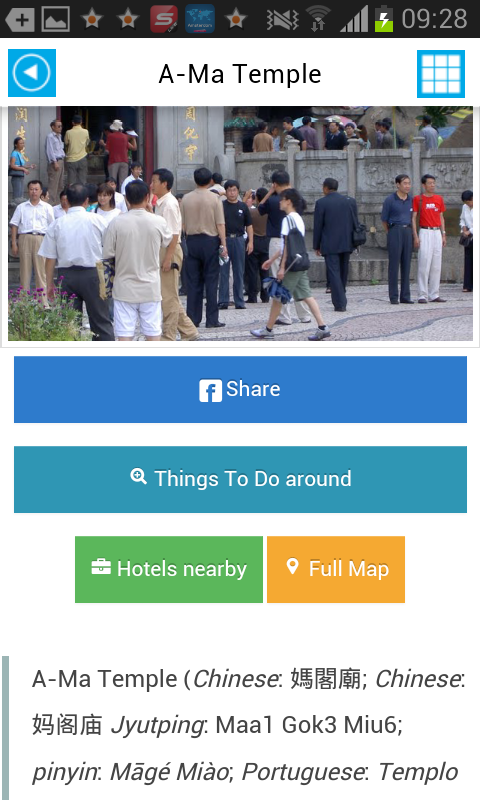Tap the A-Ma Temple page title

(x=240, y=74)
